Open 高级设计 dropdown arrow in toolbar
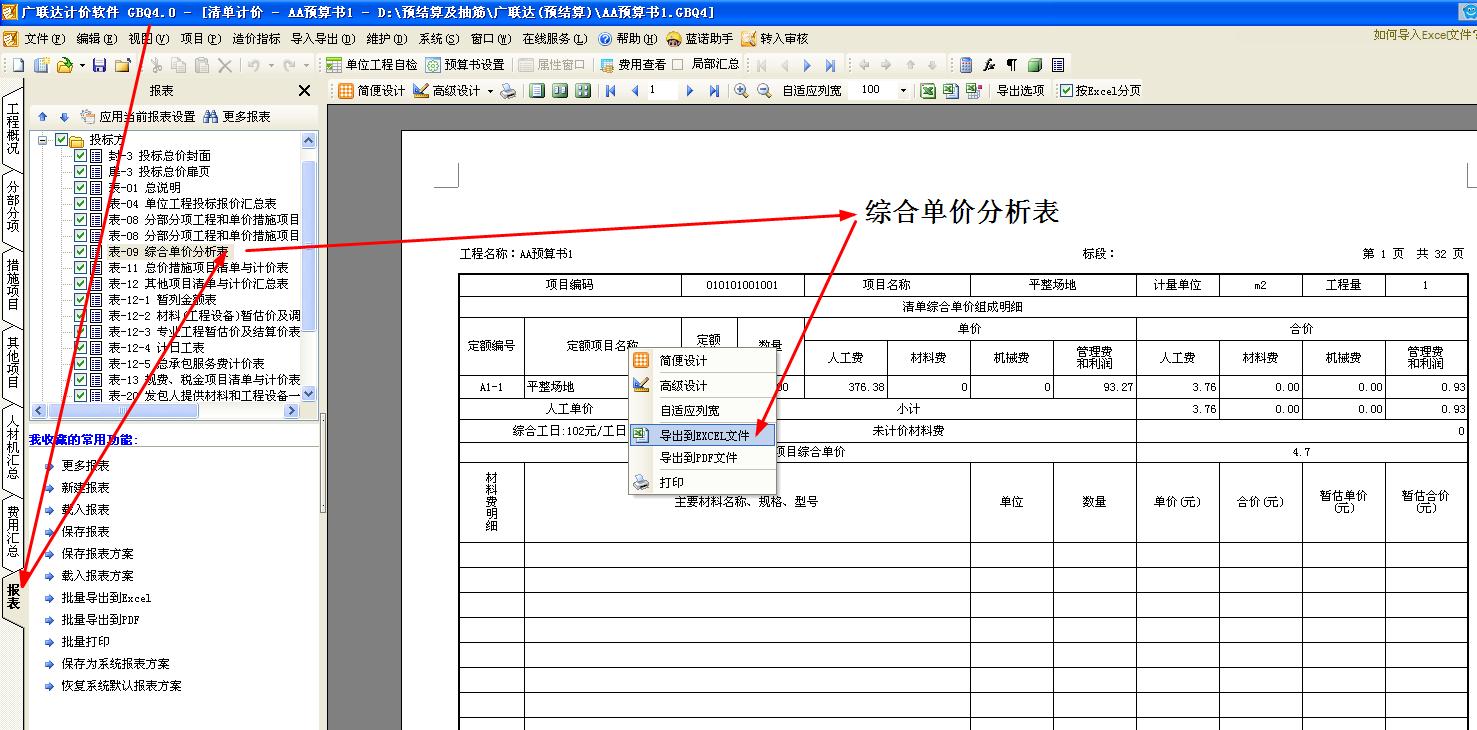This screenshot has width=1477, height=730. [490, 90]
